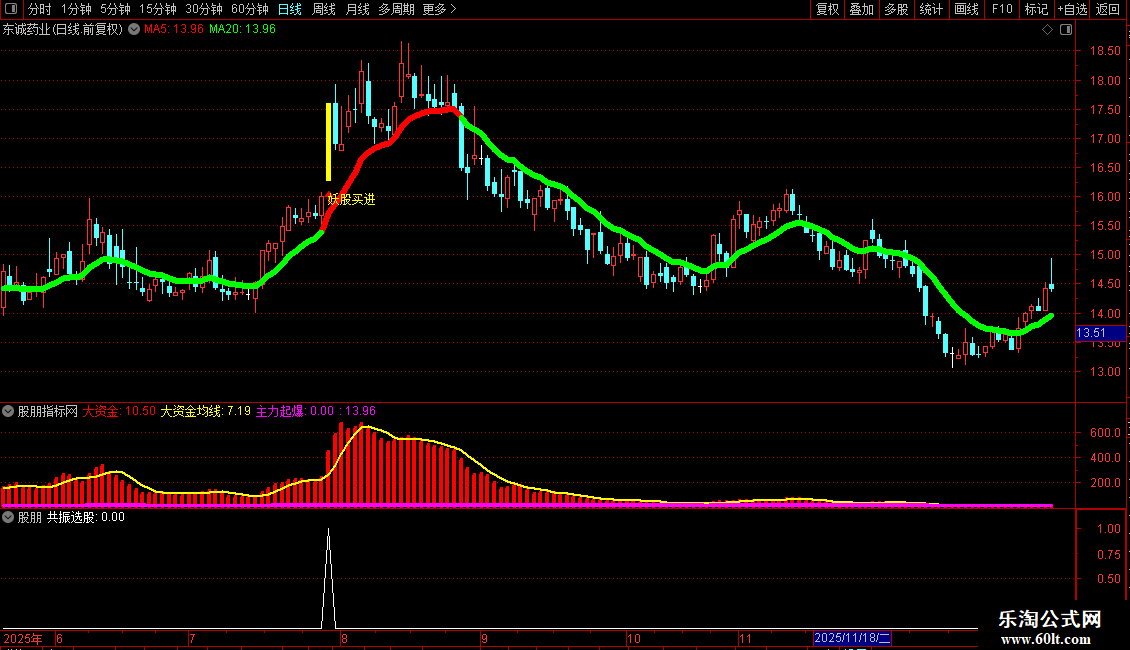Click the 1.00 axis label in bottom panel
This screenshot has width=1130, height=650.
coord(1108,529)
